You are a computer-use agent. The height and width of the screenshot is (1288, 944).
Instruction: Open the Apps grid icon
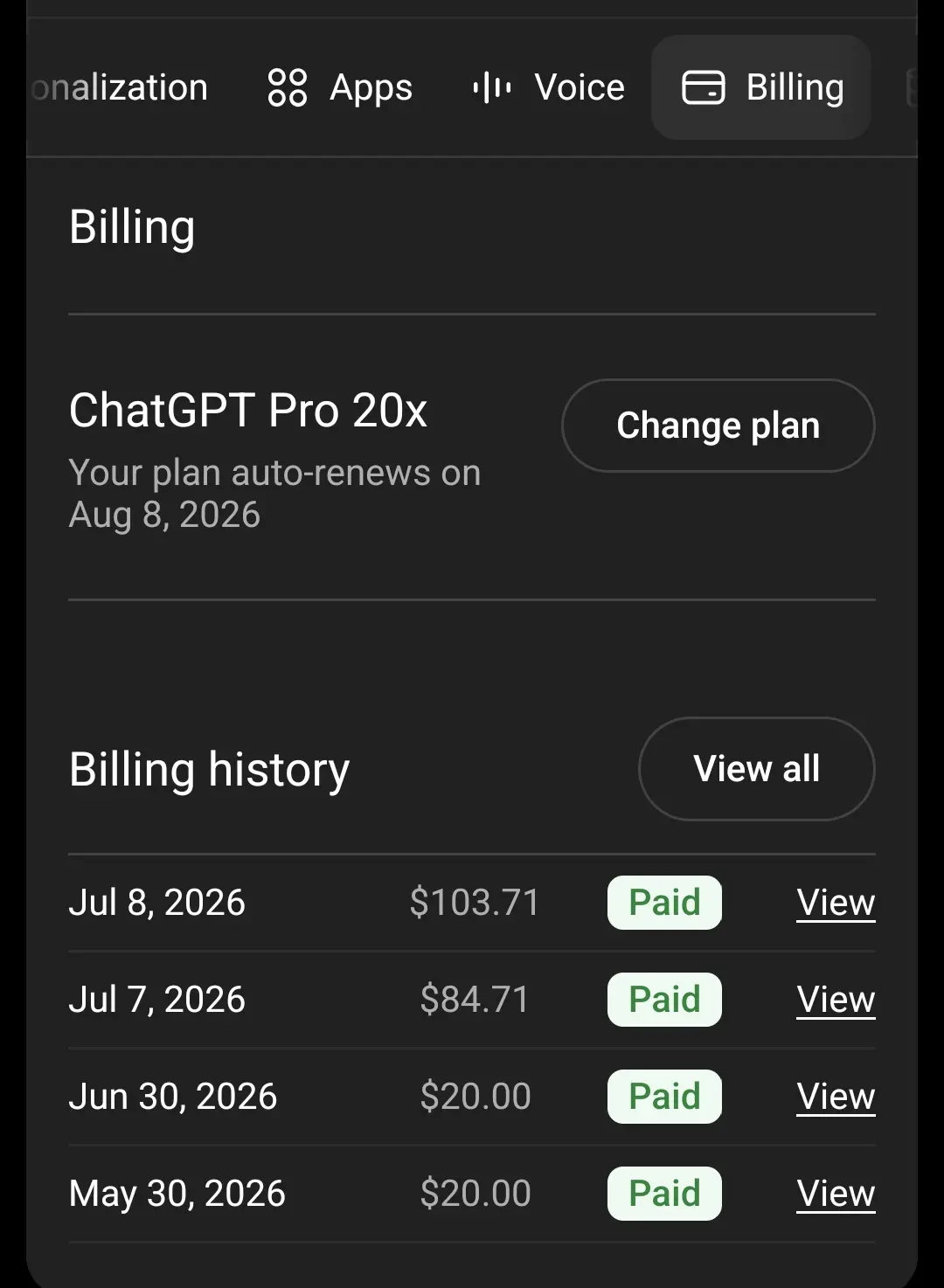(x=287, y=87)
